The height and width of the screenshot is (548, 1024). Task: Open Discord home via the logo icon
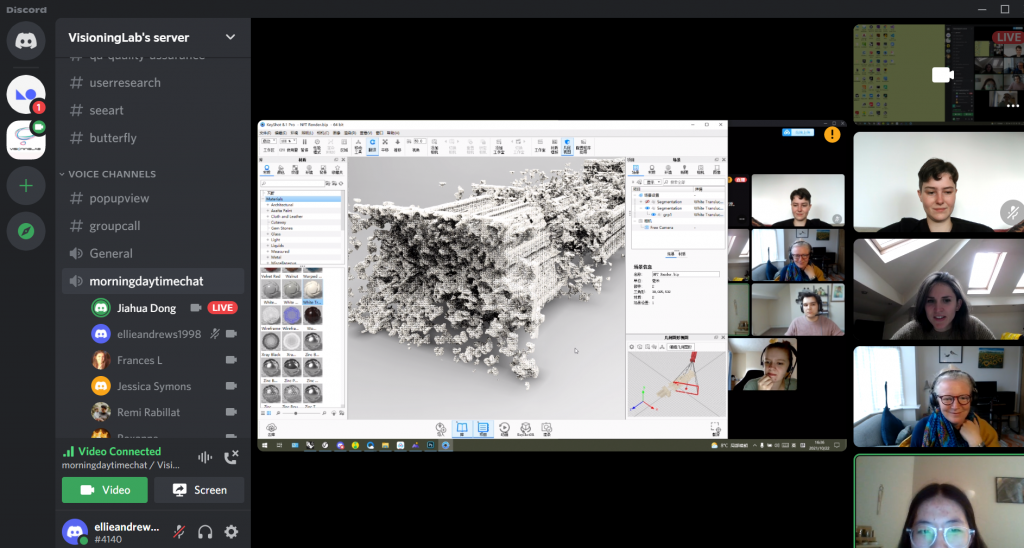[x=26, y=40]
